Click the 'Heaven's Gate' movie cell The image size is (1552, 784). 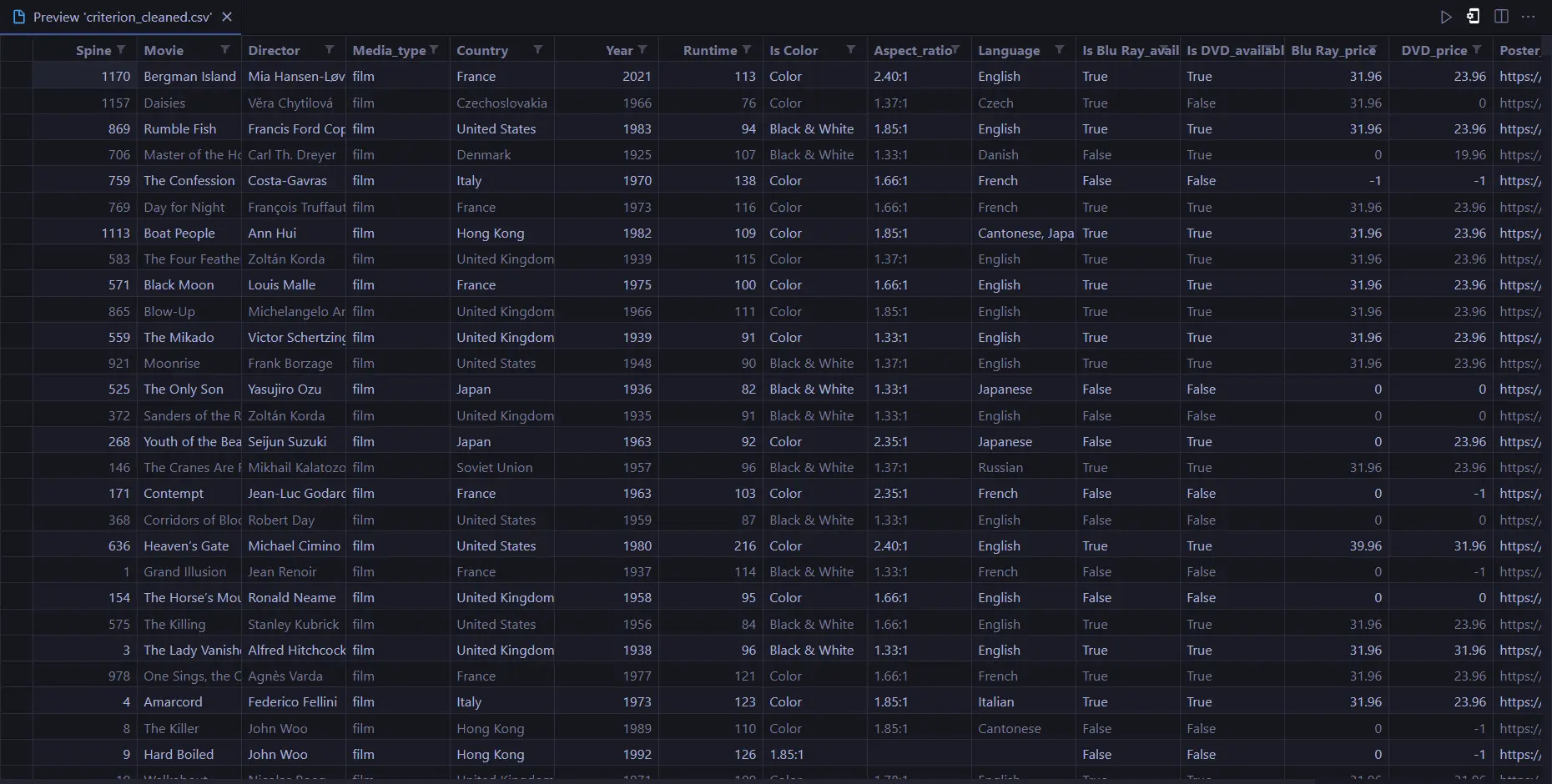click(x=189, y=545)
